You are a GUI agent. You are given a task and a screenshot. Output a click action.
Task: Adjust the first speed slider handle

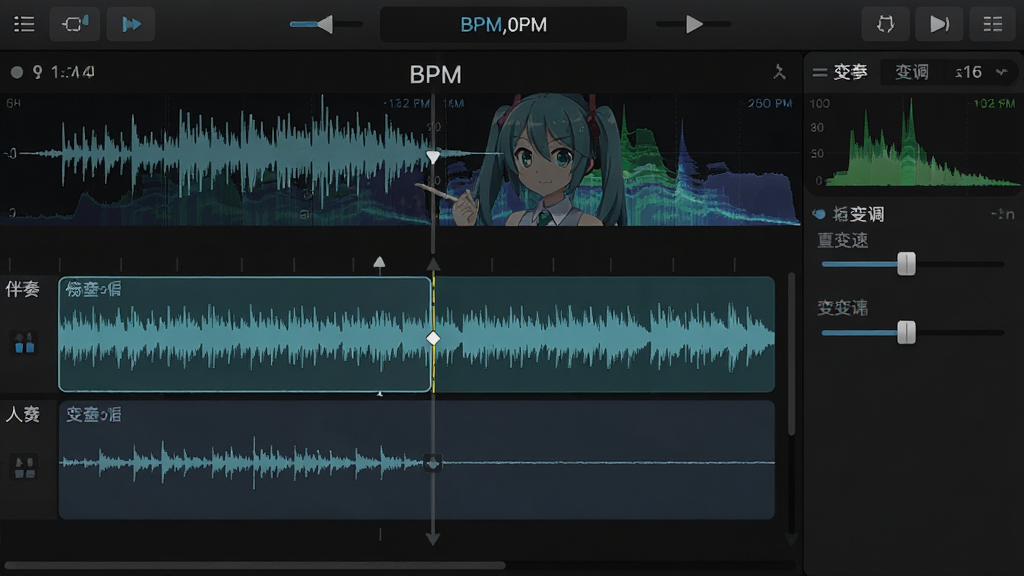pos(906,264)
